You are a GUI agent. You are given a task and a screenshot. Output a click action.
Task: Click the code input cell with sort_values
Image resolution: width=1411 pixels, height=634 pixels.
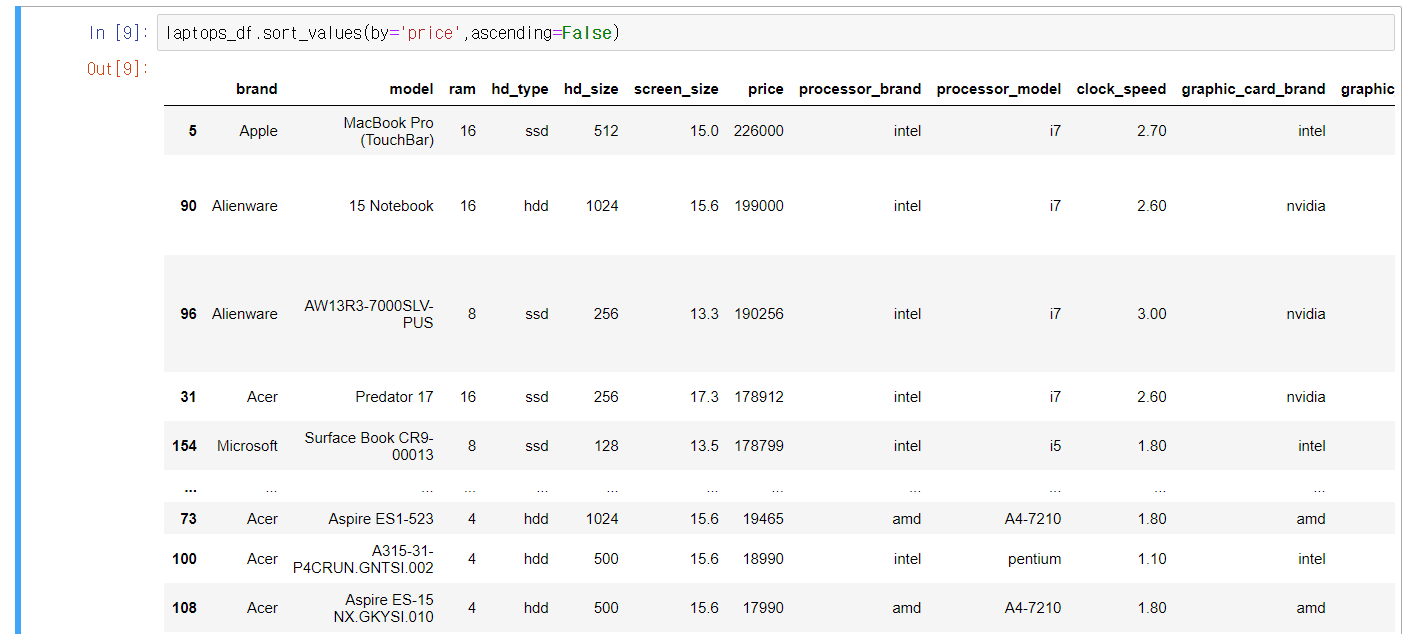pyautogui.click(x=775, y=33)
